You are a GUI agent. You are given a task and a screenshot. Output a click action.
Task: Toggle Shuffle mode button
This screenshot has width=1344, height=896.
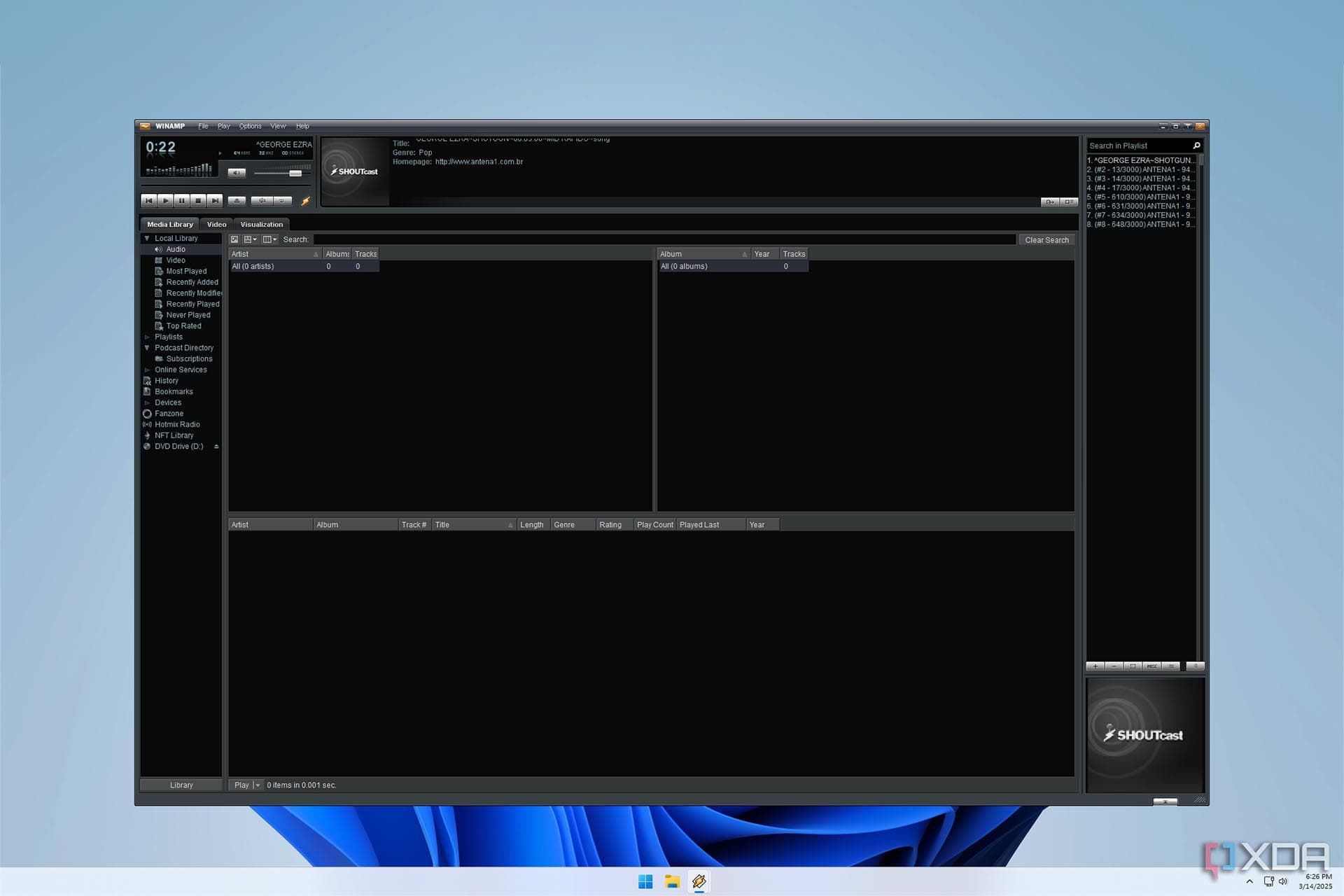tap(262, 201)
